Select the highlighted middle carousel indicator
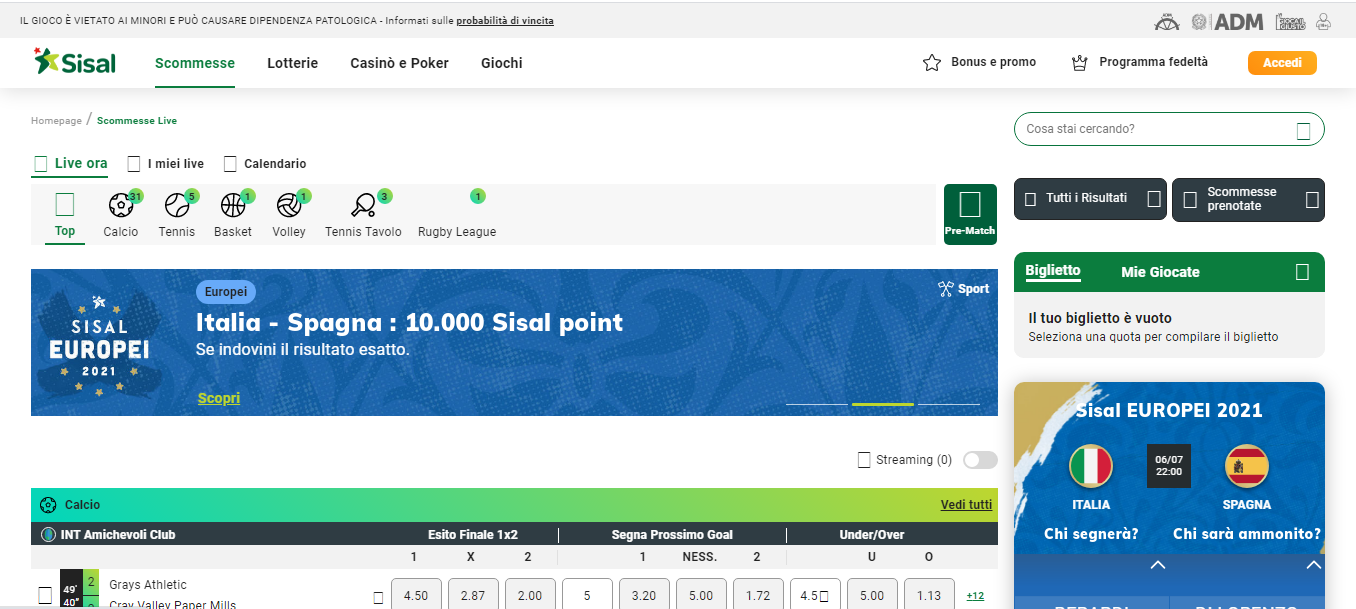This screenshot has width=1356, height=609. click(883, 404)
